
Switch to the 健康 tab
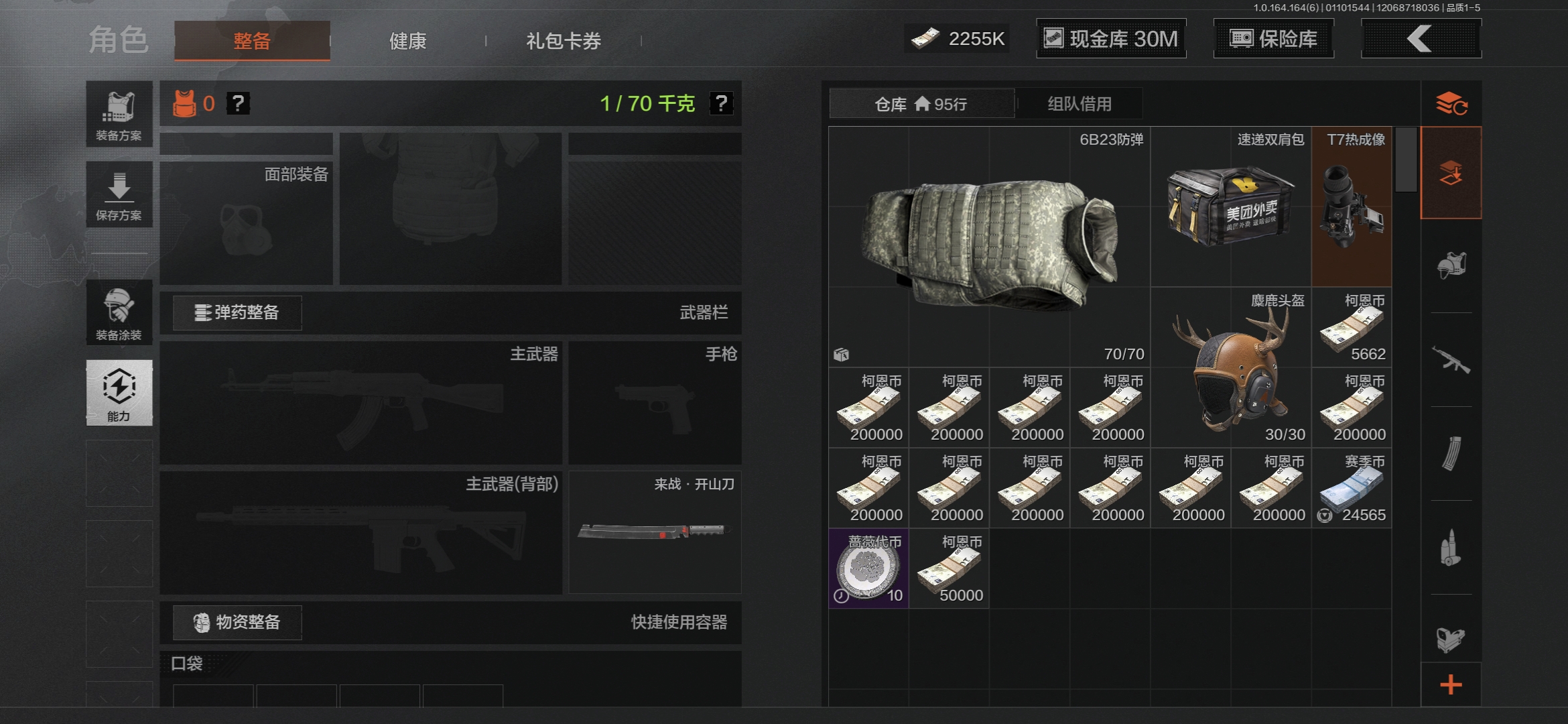(408, 41)
